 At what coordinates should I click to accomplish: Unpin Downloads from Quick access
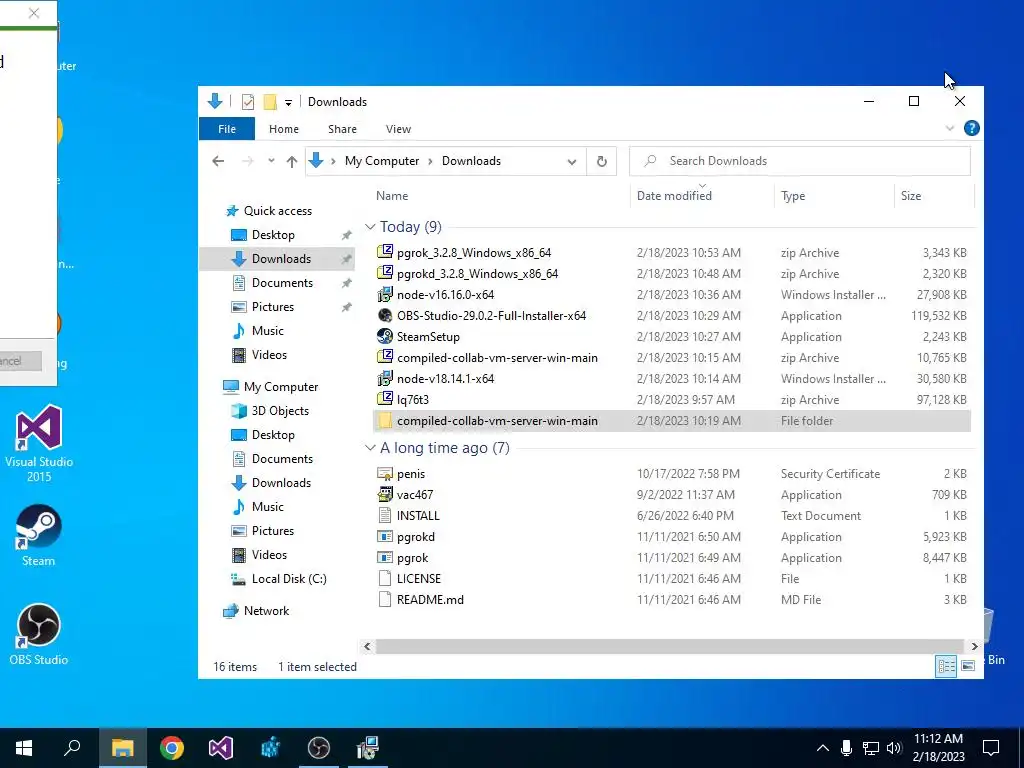347,259
